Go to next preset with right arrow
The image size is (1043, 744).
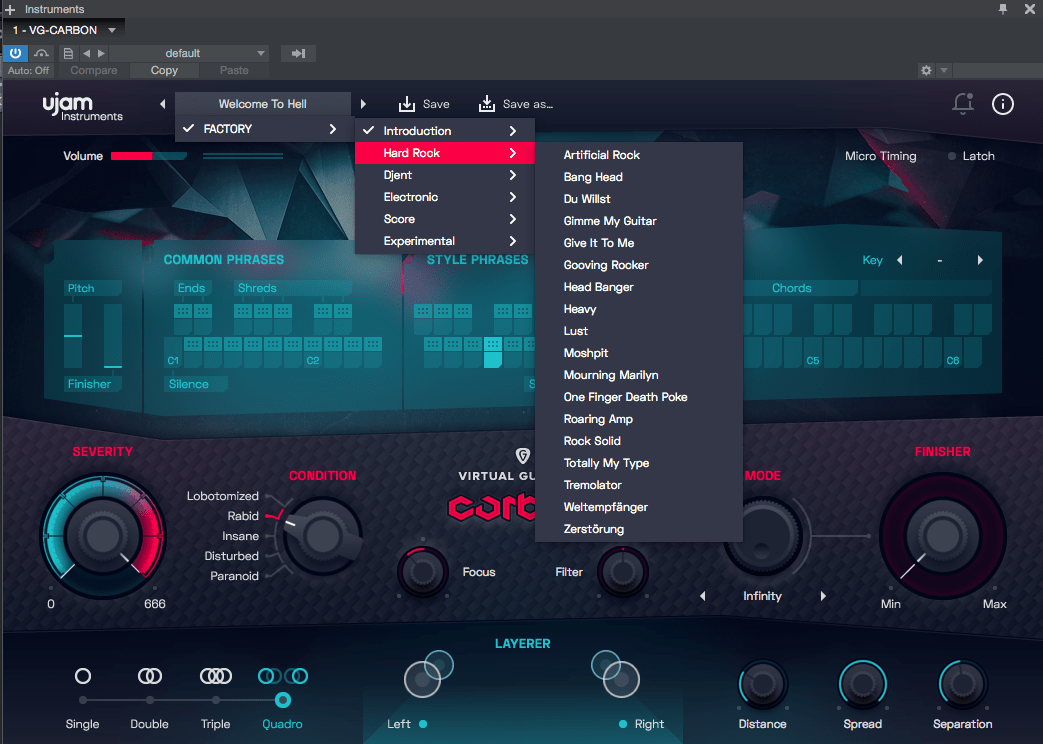363,104
